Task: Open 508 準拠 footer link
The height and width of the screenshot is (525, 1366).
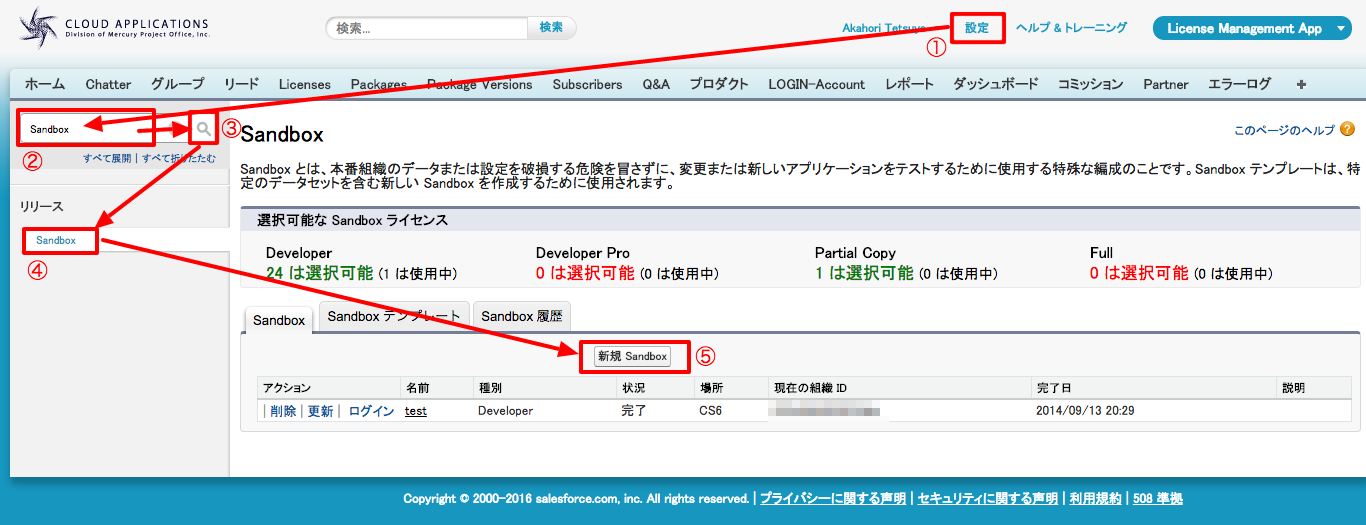Action: [x=1158, y=498]
